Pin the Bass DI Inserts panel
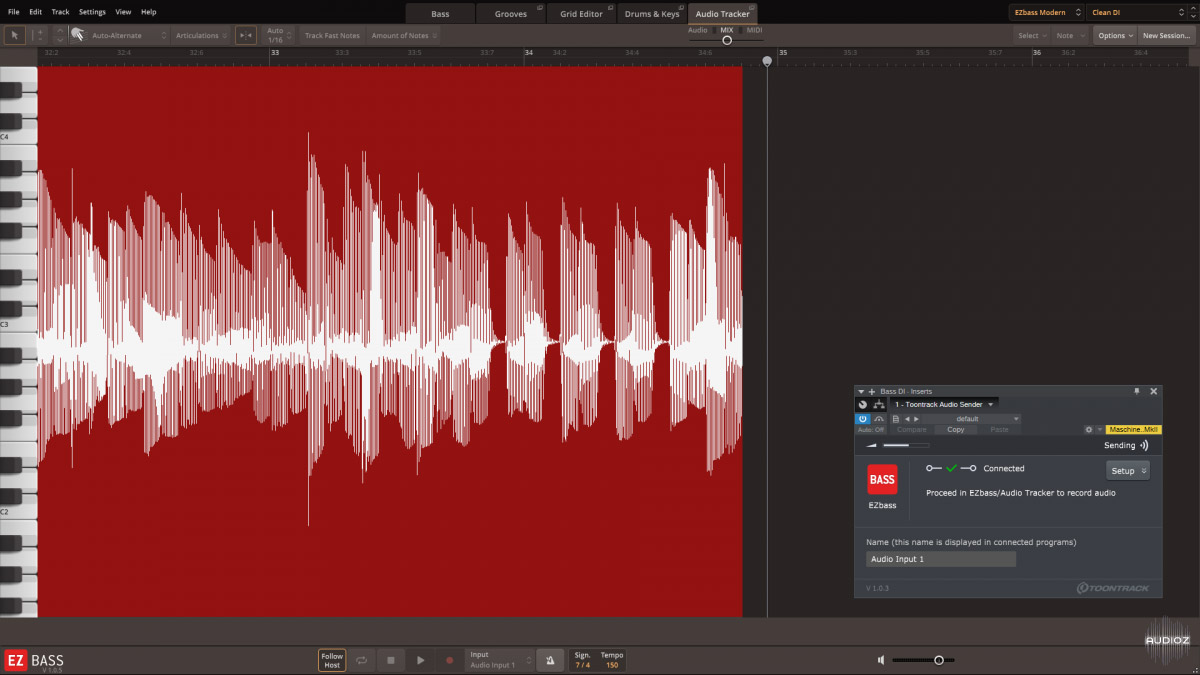 [1136, 391]
